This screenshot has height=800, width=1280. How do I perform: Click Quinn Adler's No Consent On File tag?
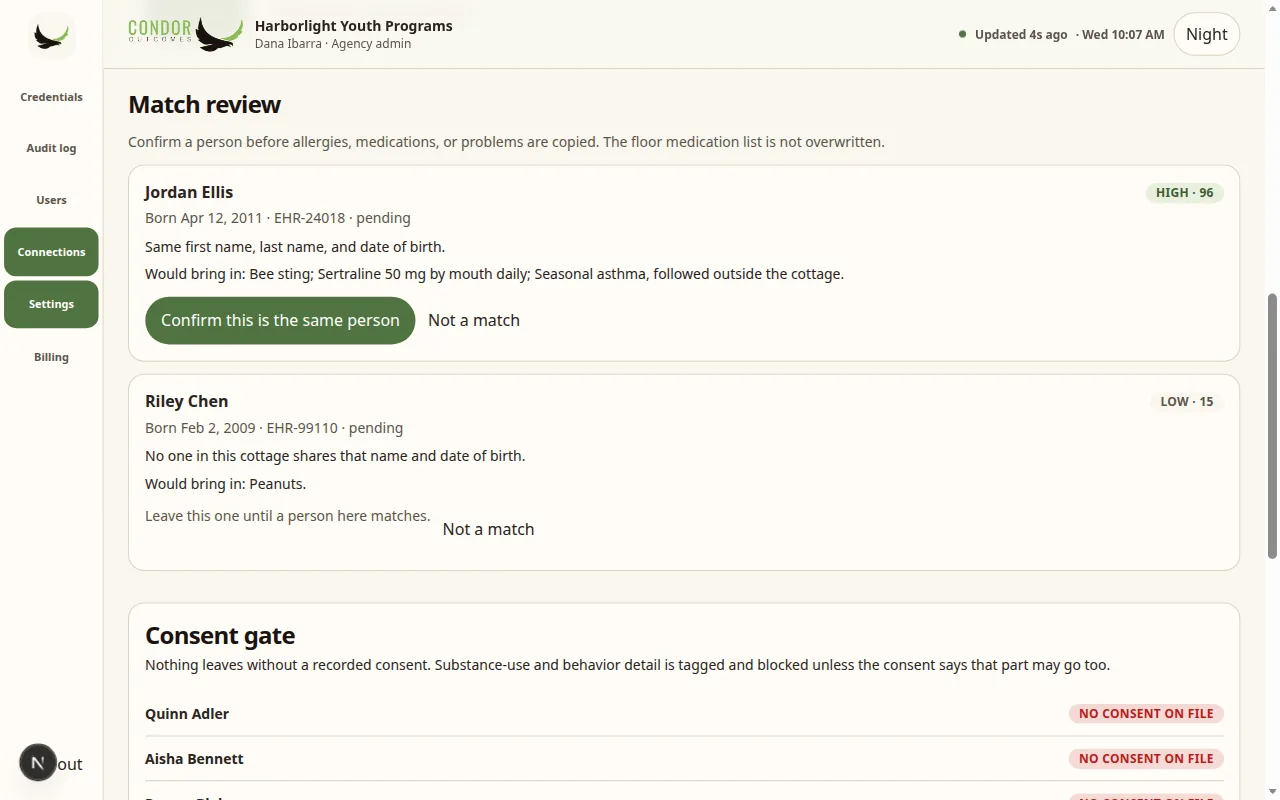[1146, 713]
